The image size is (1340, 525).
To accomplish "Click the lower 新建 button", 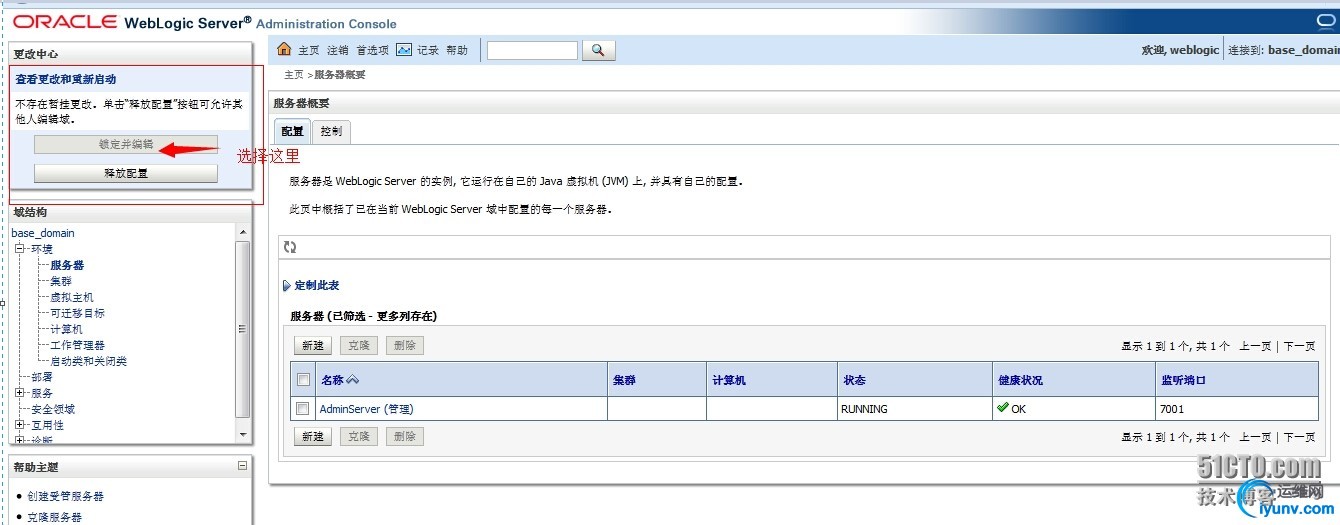I will 314,436.
